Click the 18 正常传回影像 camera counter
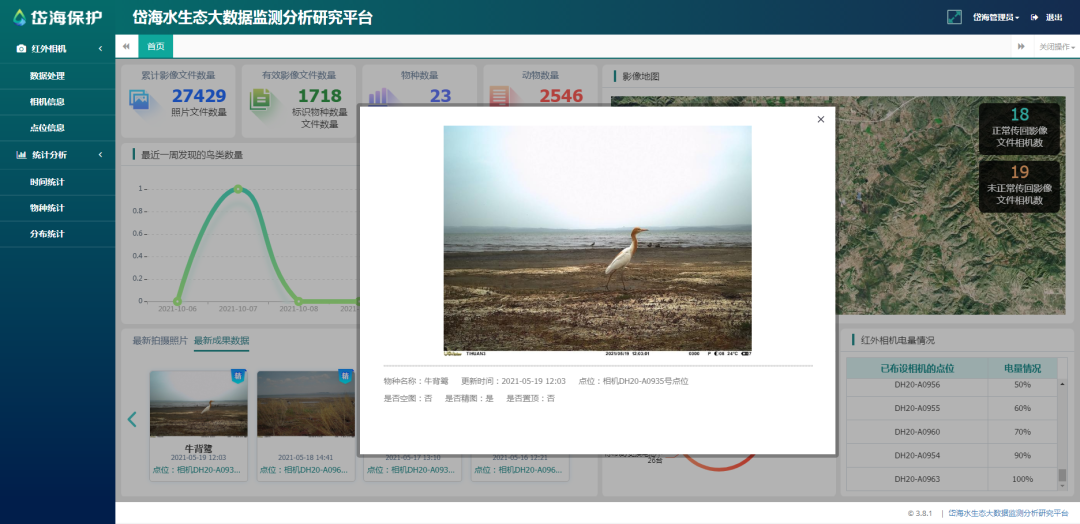The image size is (1080, 524). pyautogui.click(x=1019, y=129)
